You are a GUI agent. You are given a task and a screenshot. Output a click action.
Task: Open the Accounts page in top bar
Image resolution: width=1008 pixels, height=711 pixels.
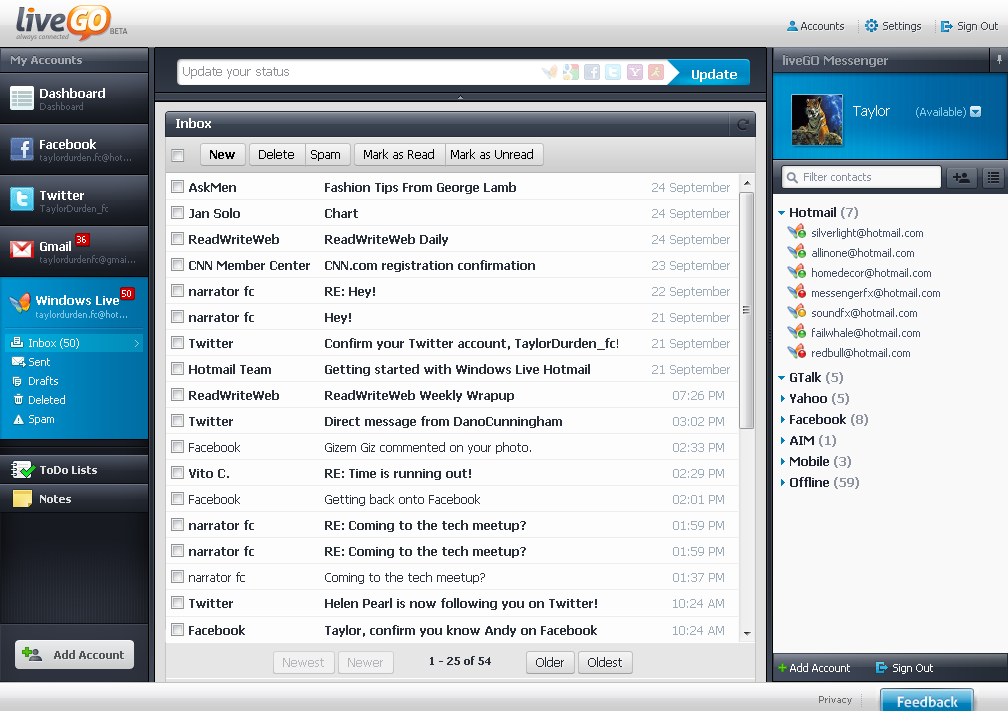click(816, 26)
